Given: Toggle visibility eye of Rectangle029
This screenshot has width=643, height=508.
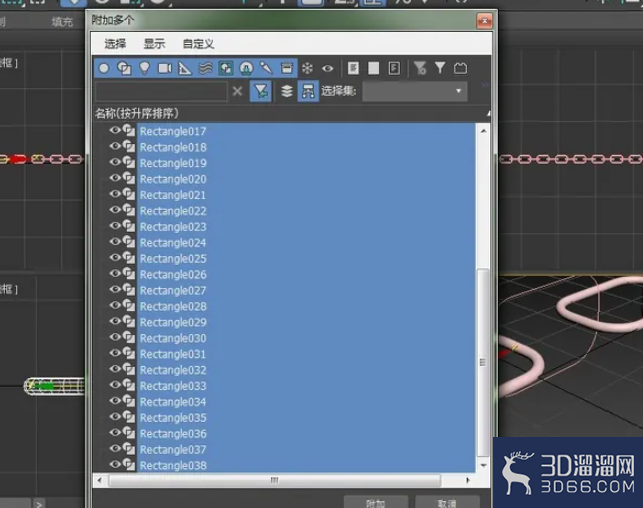Looking at the screenshot, I should pos(115,321).
